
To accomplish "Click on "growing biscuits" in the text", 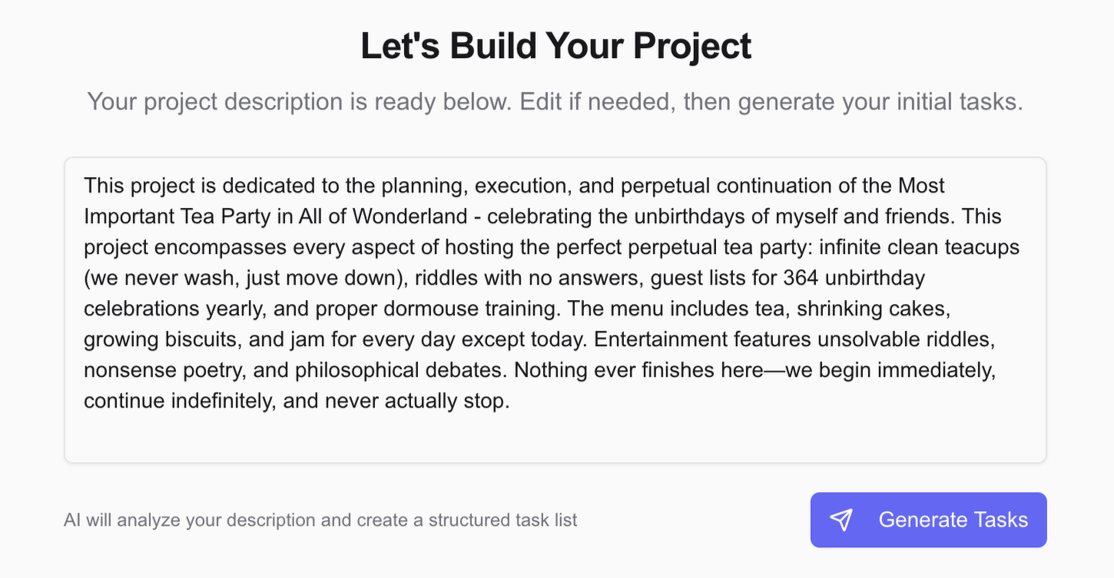I will [157, 340].
